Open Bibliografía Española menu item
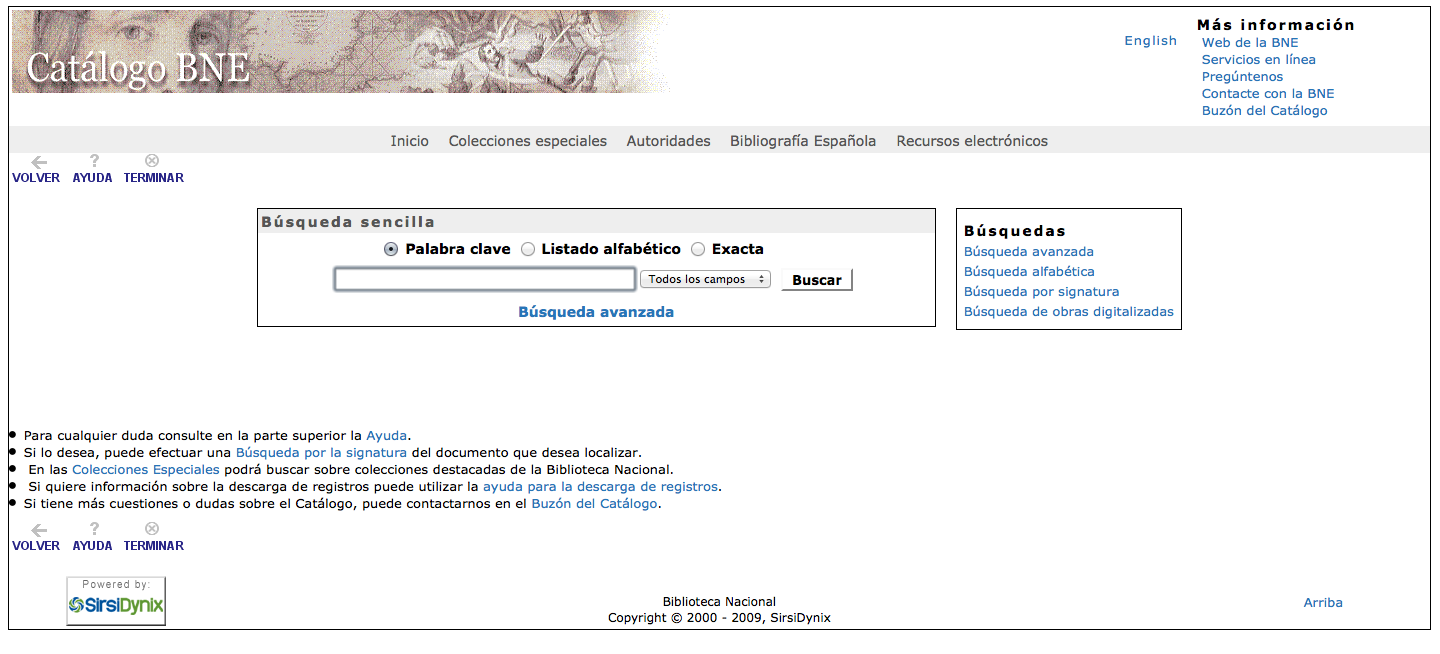 802,141
